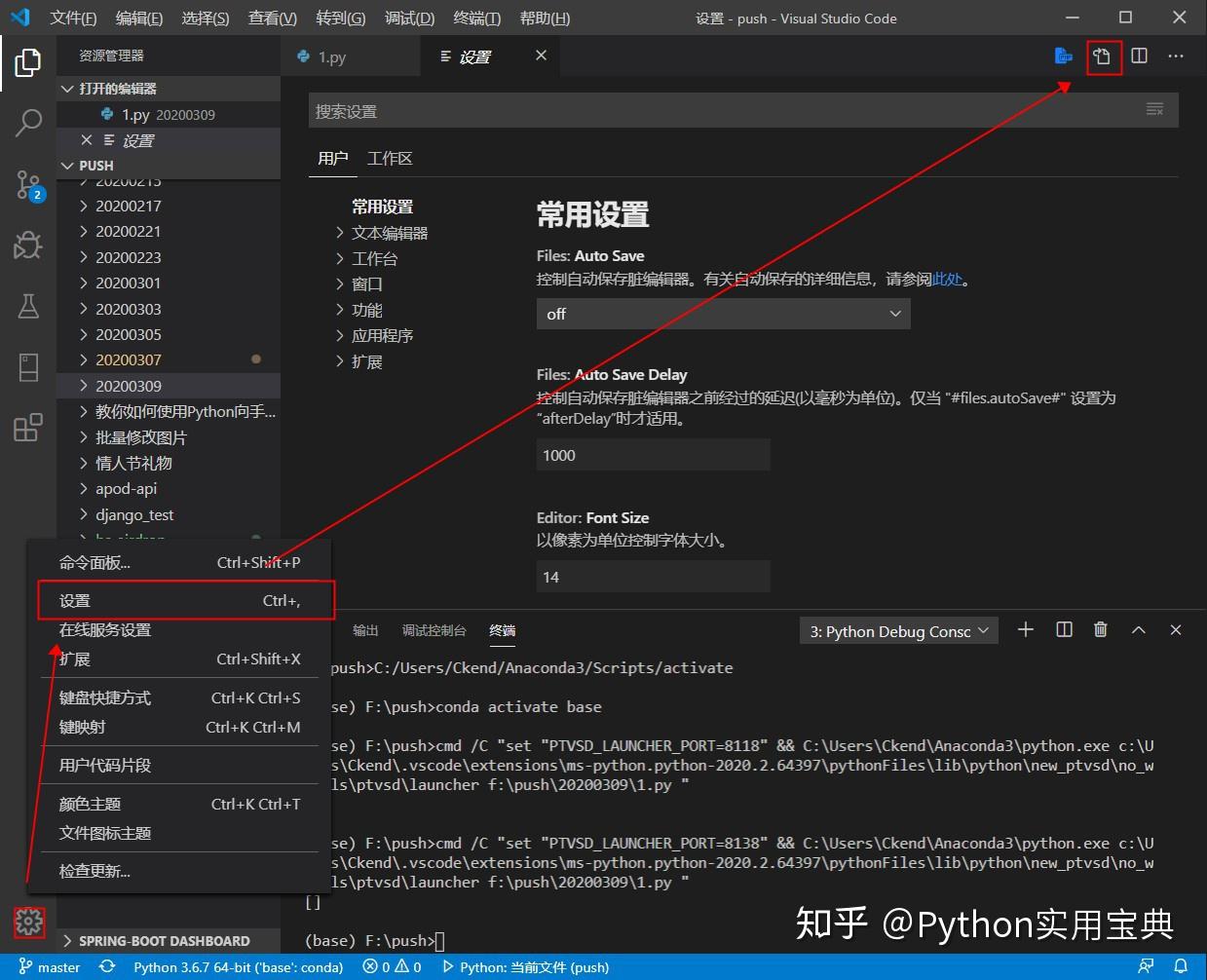Open Source Control showing 2 pending changes
This screenshot has height=980, width=1207.
click(x=27, y=184)
